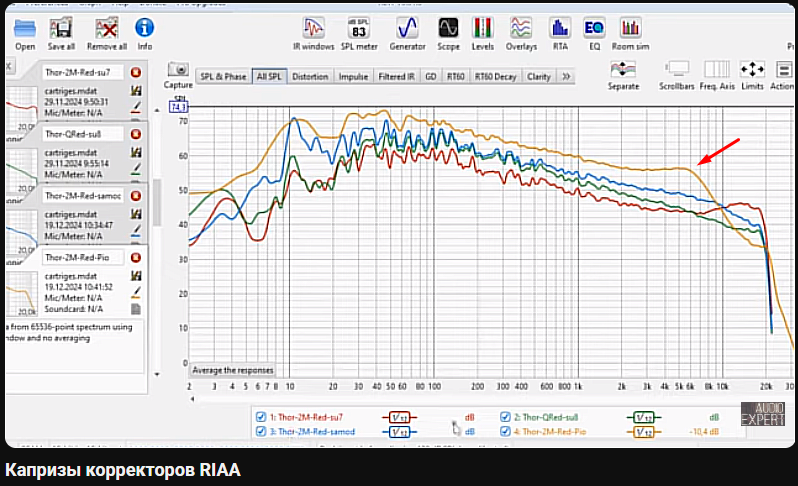Uncheck trace 3: Thor-2M-Red-samod in legend
This screenshot has height=486, width=798.
261,431
